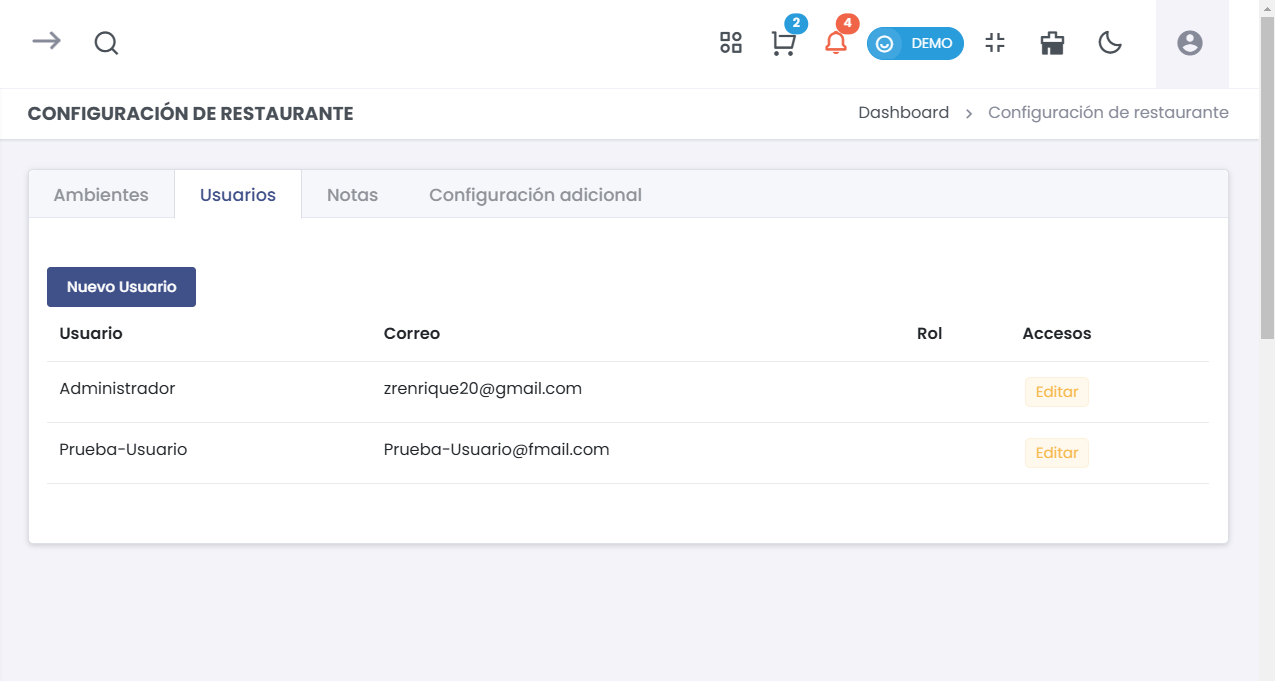This screenshot has height=681, width=1275.
Task: Open the notifications bell icon
Action: pyautogui.click(x=836, y=43)
